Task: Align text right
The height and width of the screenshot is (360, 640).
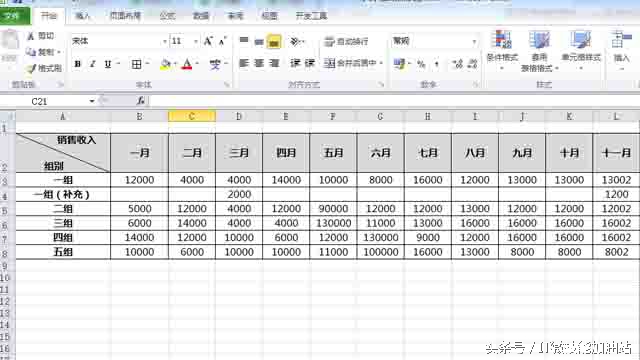Action: 274,63
